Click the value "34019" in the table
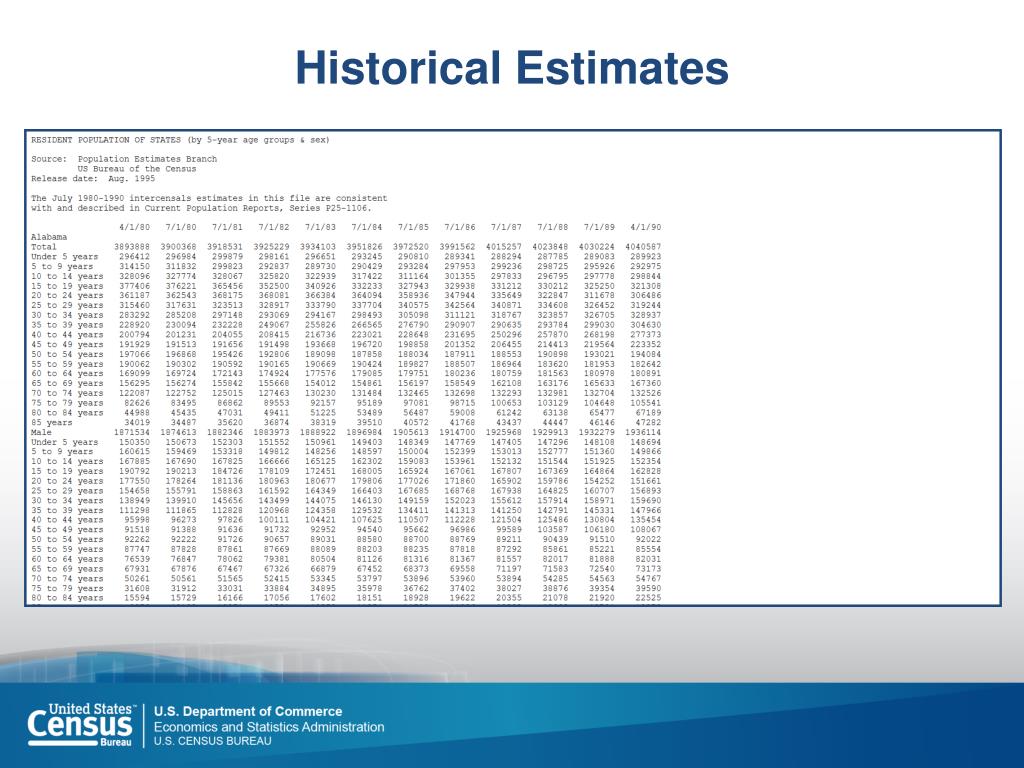 point(136,423)
